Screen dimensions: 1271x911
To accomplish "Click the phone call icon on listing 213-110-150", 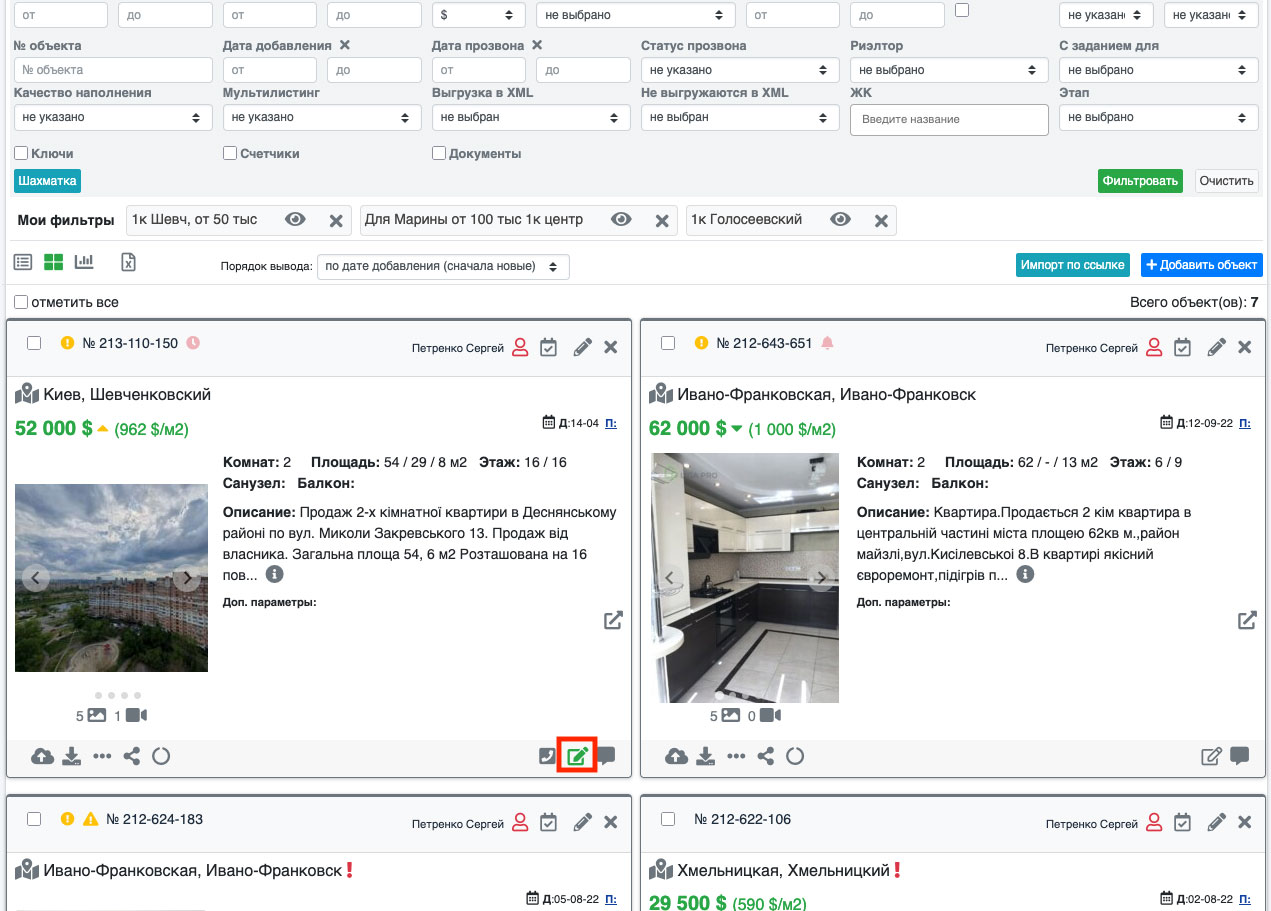I will pos(547,756).
